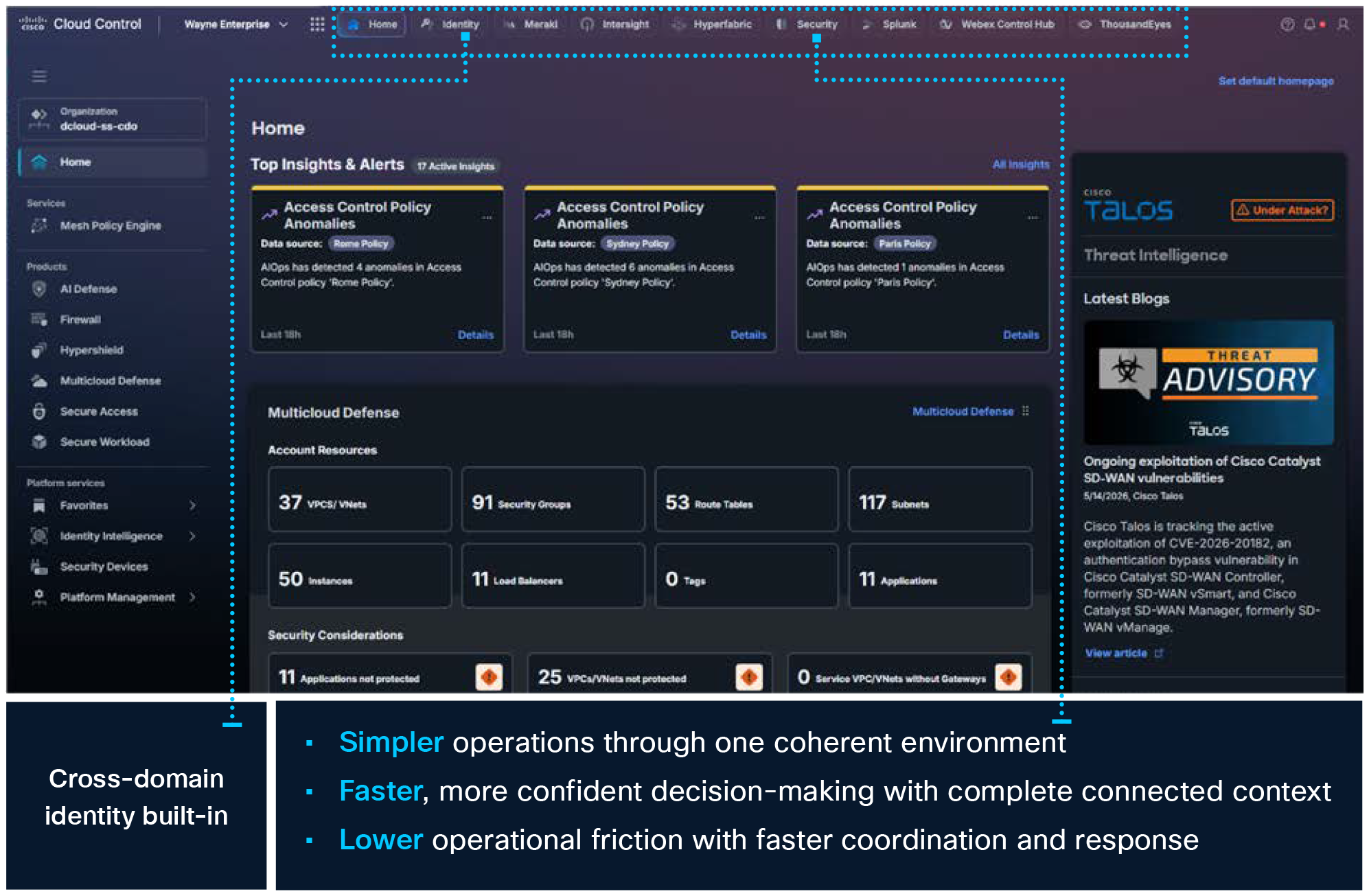Click the 117 Subnets tile
The image size is (1369, 896).
pyautogui.click(x=941, y=499)
